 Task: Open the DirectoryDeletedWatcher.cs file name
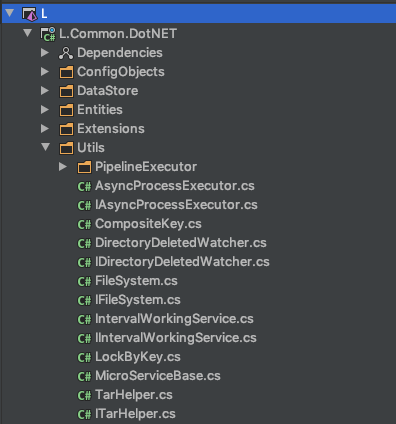(x=181, y=243)
